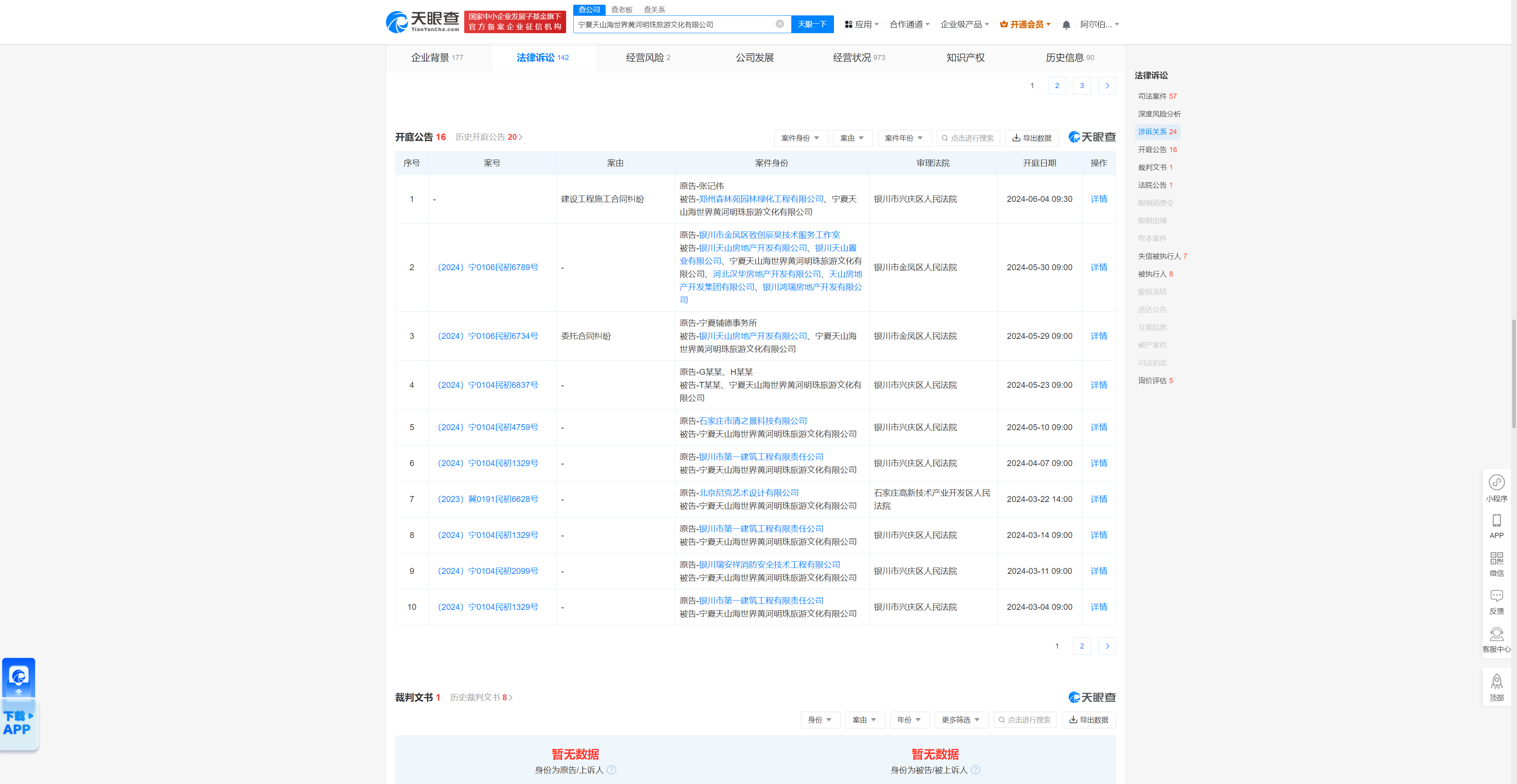Click the 小程序 icon on right sidebar
The width and height of the screenshot is (1517, 784).
click(1497, 483)
